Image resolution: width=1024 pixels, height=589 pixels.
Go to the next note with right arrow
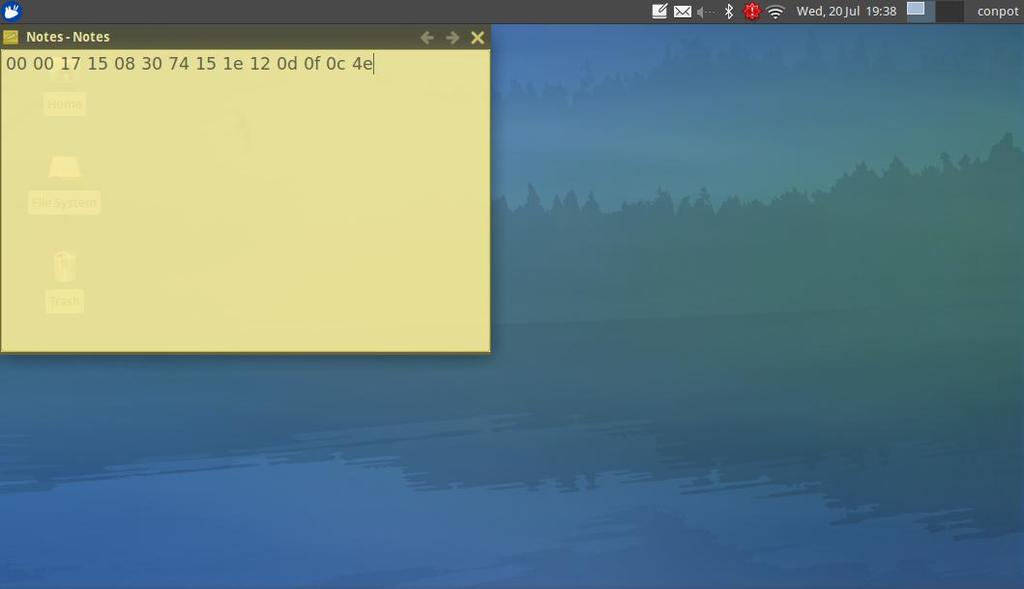[x=452, y=38]
